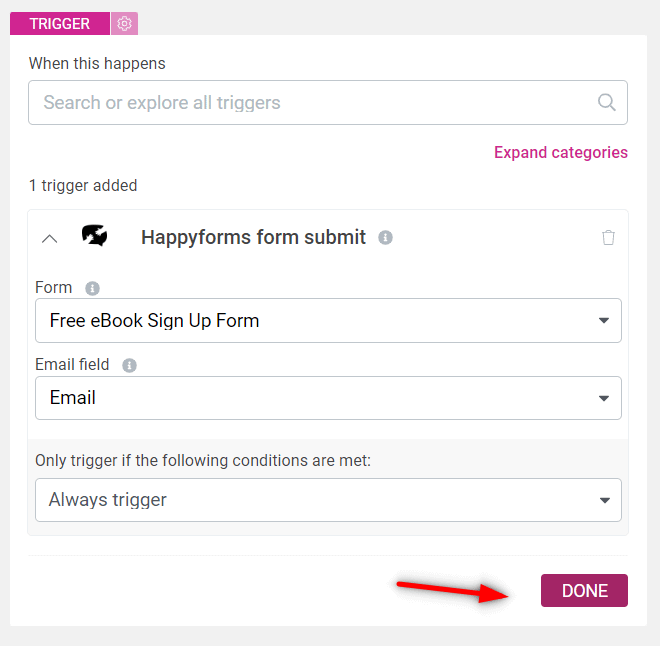Viewport: 660px width, 646px height.
Task: Collapse the Happyforms trigger with chevron
Action: click(x=50, y=239)
